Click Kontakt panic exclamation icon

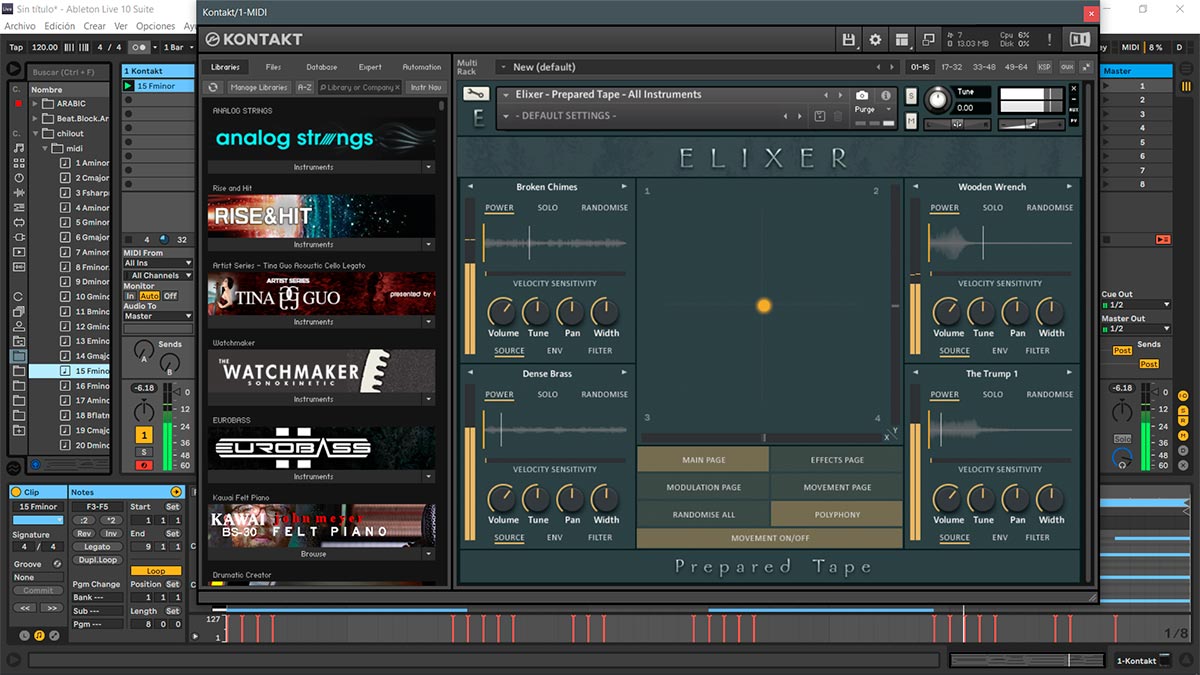pos(1049,40)
